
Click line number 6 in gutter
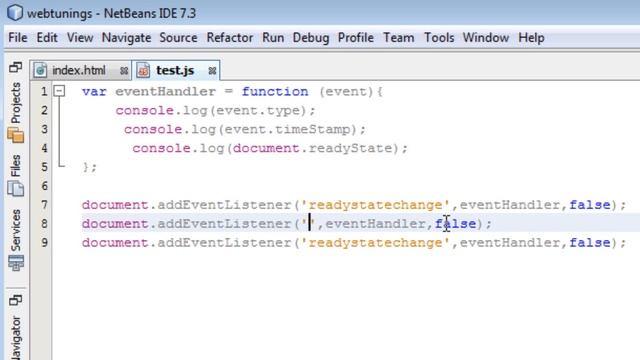pos(44,186)
